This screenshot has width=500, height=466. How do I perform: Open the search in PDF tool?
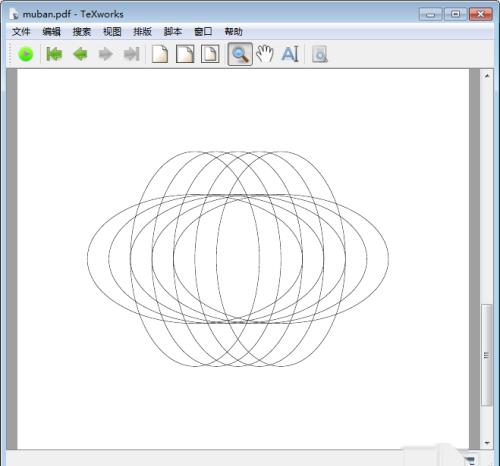pyautogui.click(x=320, y=54)
